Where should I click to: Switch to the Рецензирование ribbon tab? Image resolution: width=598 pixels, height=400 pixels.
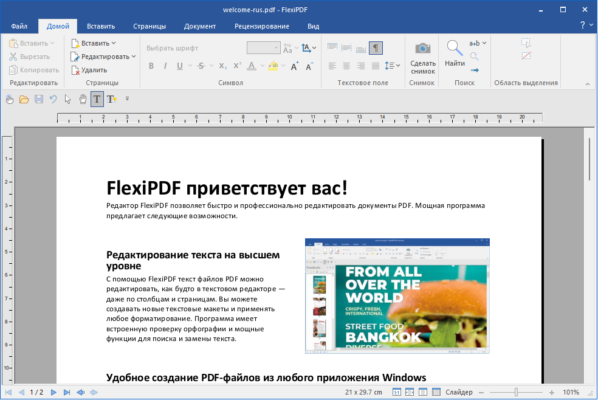pyautogui.click(x=262, y=26)
